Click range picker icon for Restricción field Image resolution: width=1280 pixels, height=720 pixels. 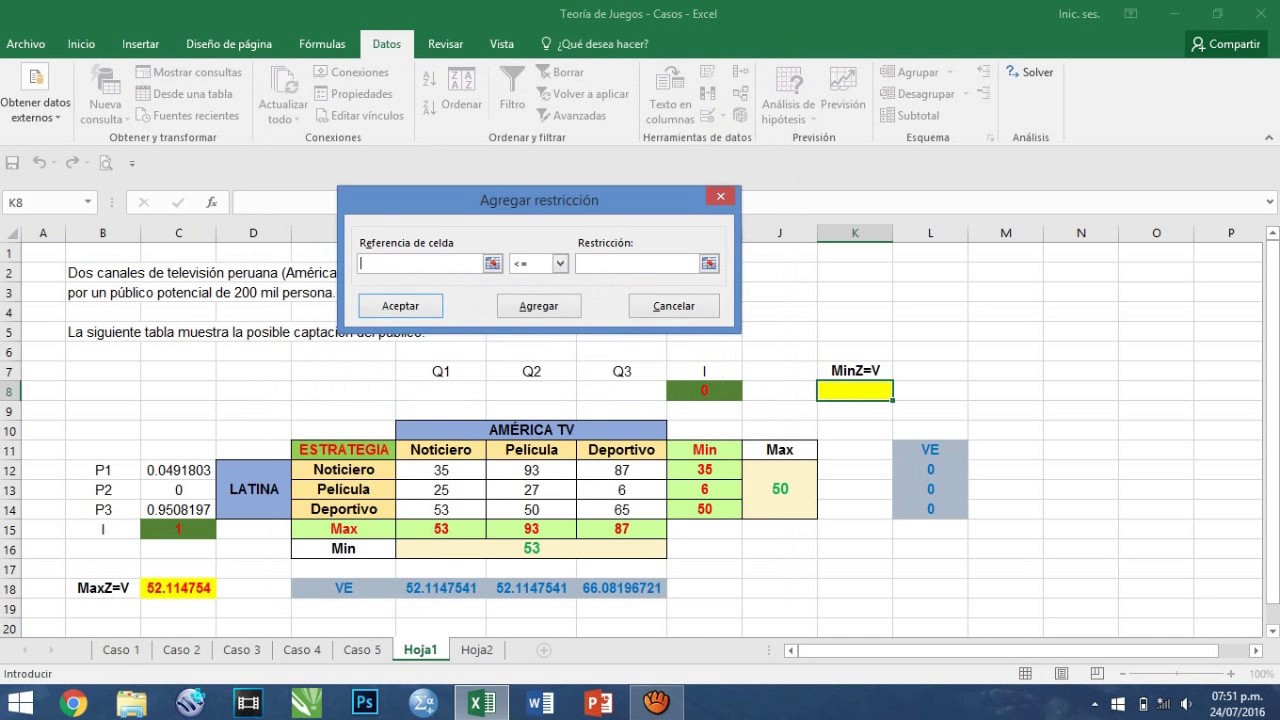(x=708, y=263)
